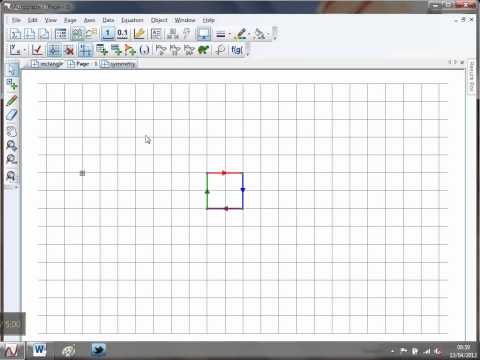Select the Point mode tool in sidebar
Image resolution: width=480 pixels, height=360 pixels.
[12, 85]
